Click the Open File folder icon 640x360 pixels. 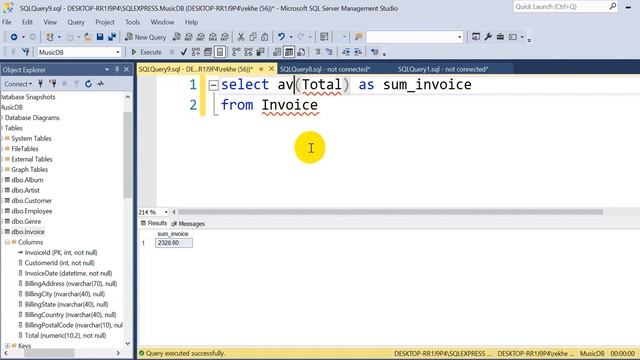tap(88, 37)
